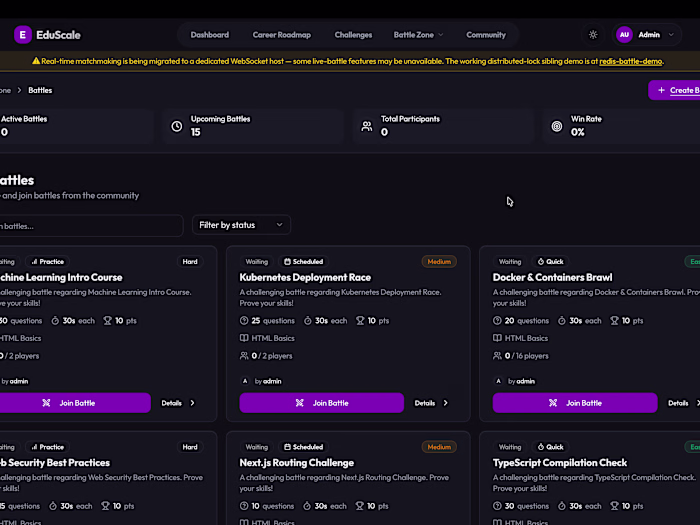700x525 pixels.
Task: Click the question mark icon for 10 questions
Action: point(244,506)
